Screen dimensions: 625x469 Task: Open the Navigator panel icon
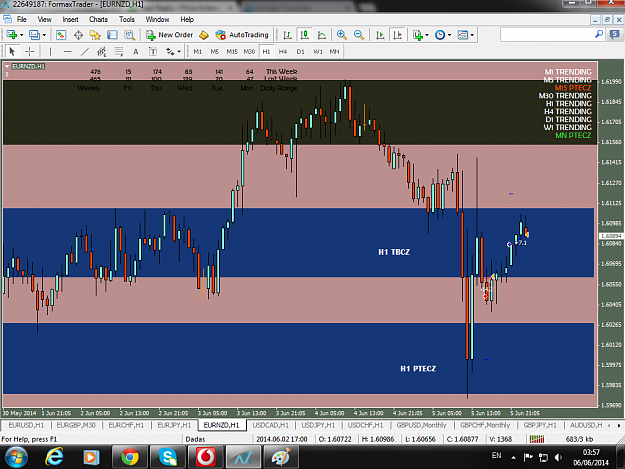(x=95, y=35)
